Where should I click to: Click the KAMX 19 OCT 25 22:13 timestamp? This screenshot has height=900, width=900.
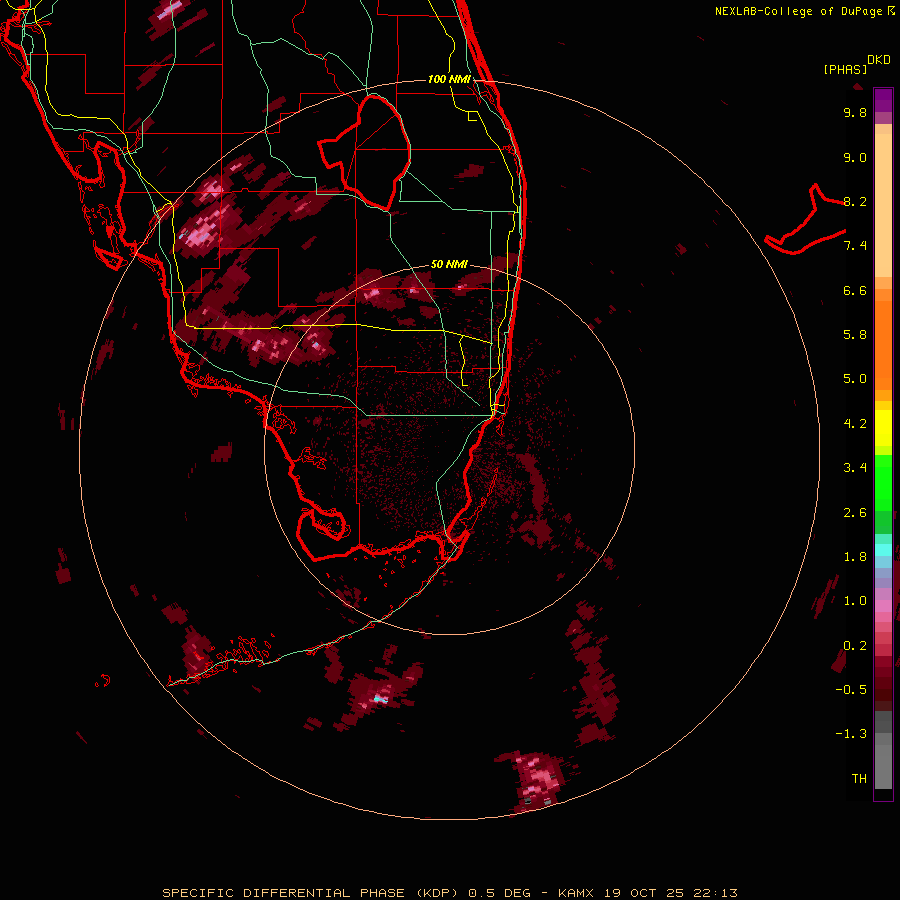click(647, 893)
